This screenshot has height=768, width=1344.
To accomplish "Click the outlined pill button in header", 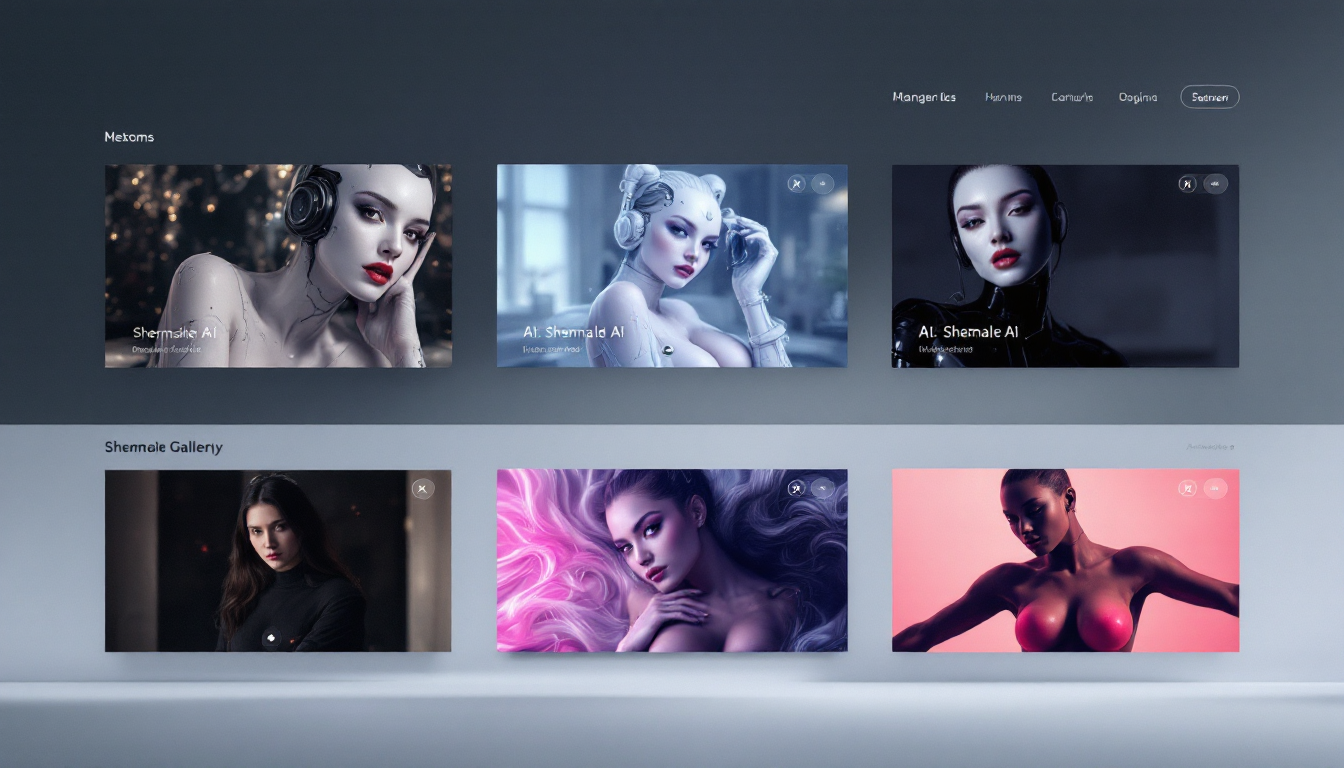I will tap(1209, 97).
